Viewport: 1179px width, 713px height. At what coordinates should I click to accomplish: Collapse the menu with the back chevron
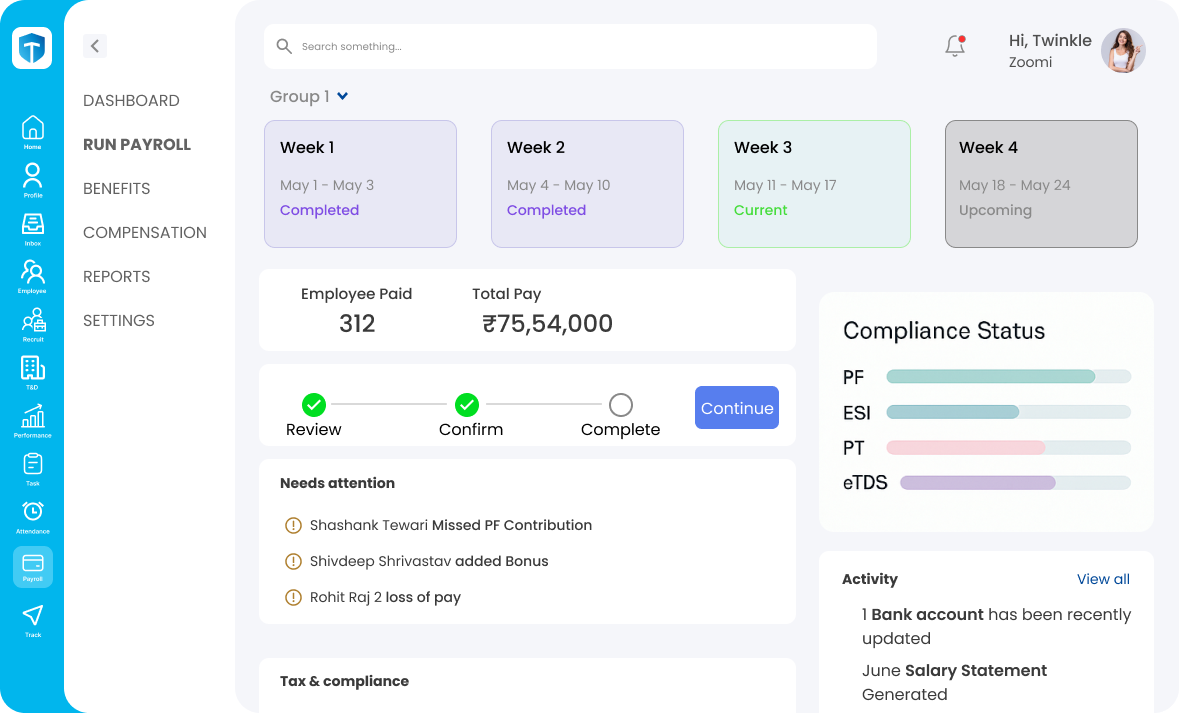pos(95,46)
